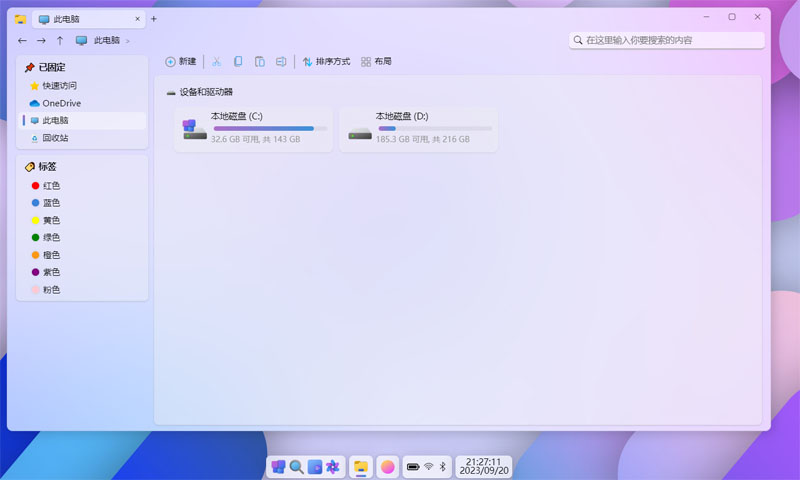Expand the breadcrumb chevron after 此电脑
The width and height of the screenshot is (800, 480).
click(x=128, y=41)
